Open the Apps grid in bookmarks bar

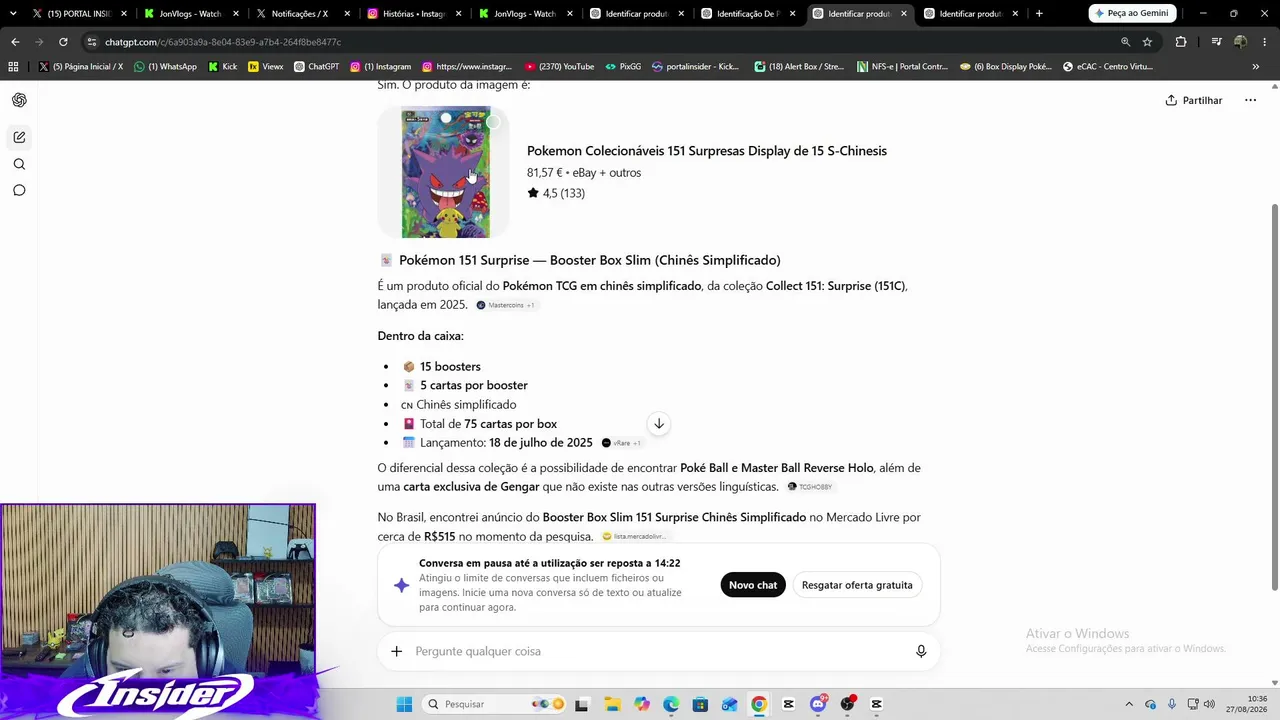tap(13, 66)
